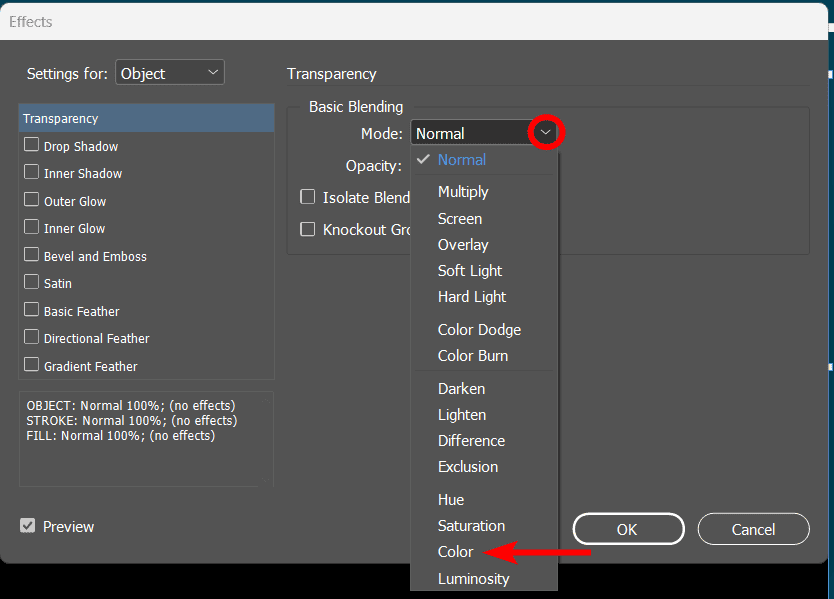834x599 pixels.
Task: Uncheck the Preview checkbox
Action: click(28, 526)
